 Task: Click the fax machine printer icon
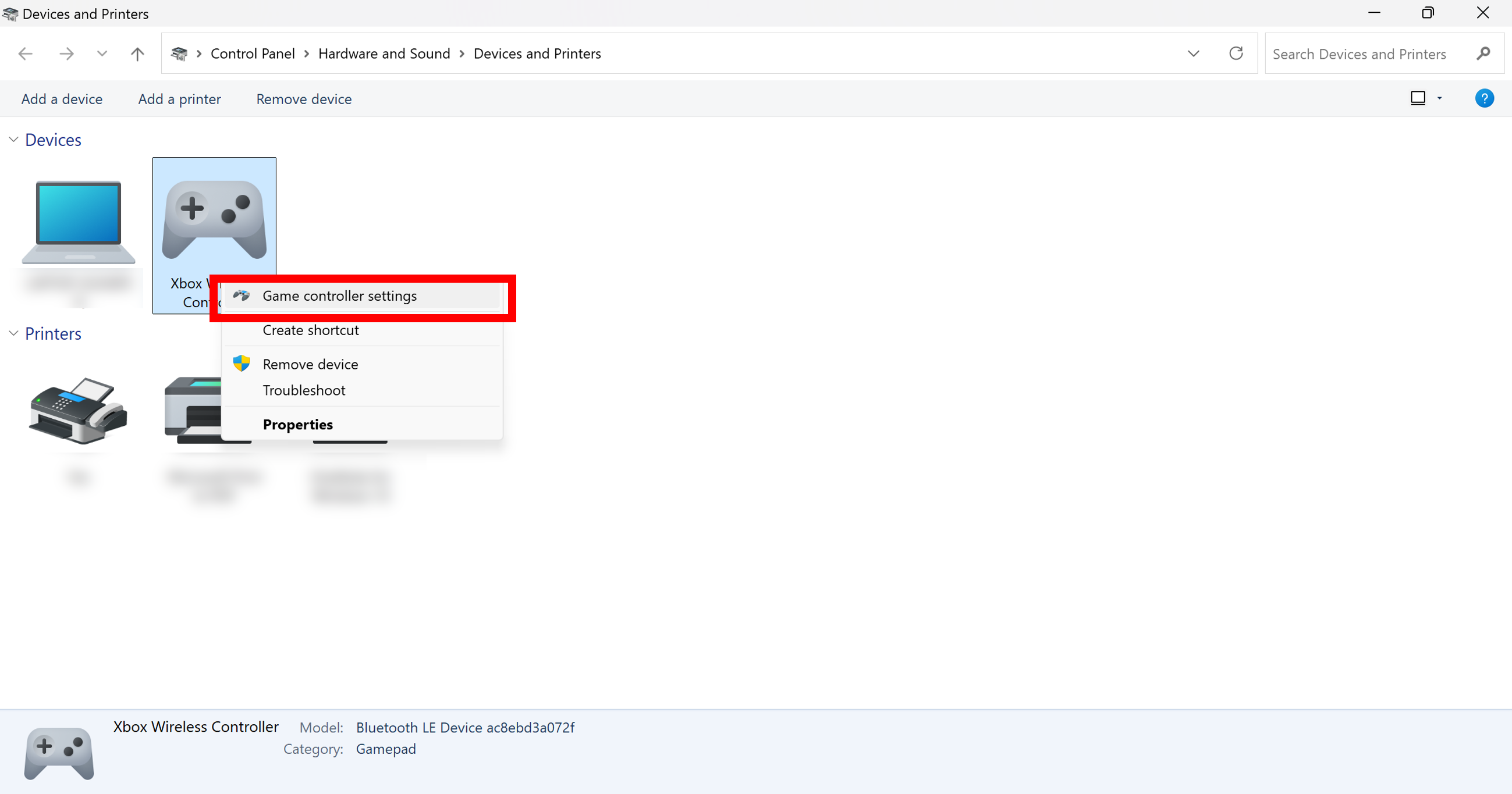click(79, 410)
